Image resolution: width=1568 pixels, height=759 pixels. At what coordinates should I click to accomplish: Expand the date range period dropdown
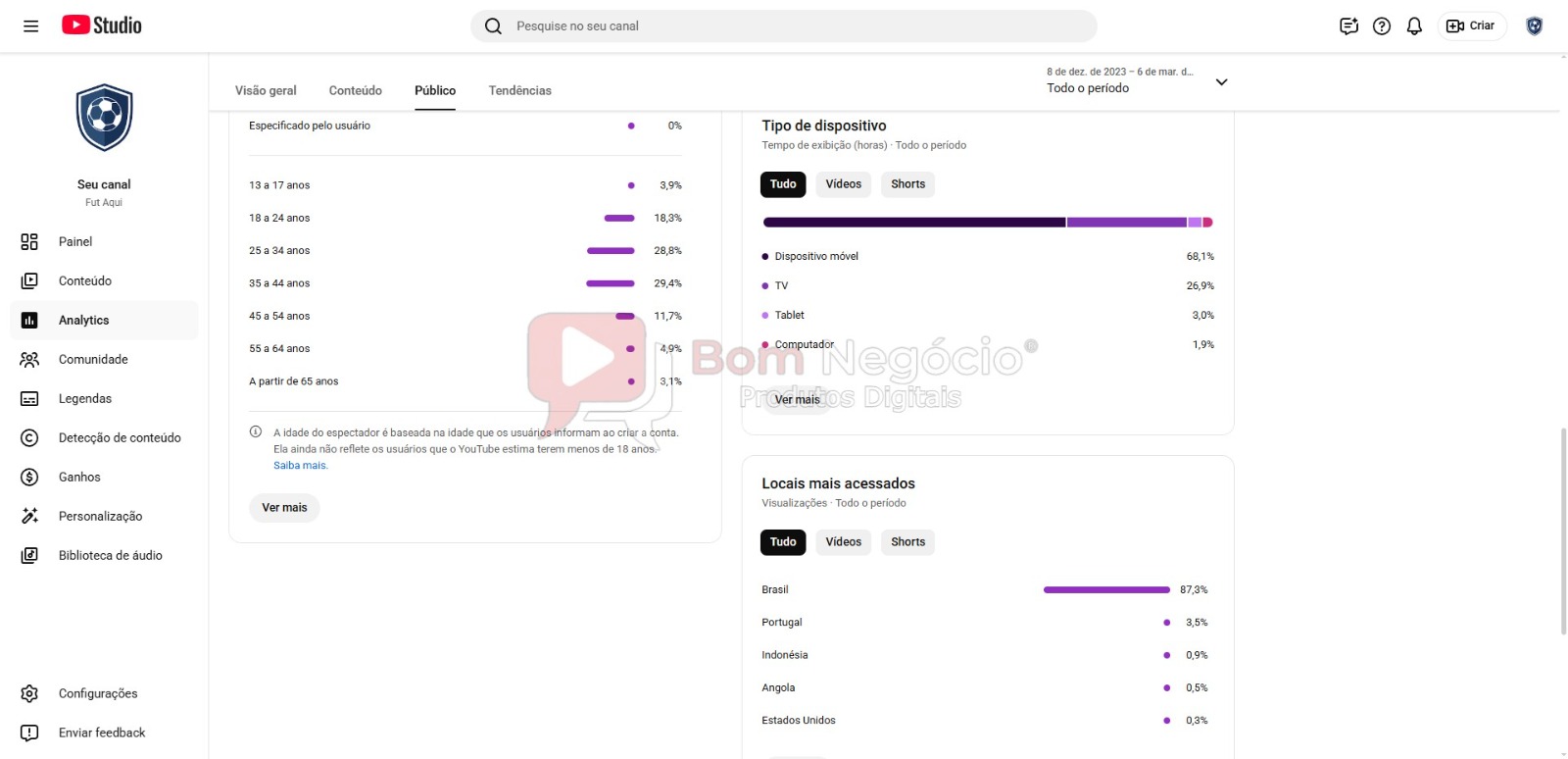tap(1221, 82)
